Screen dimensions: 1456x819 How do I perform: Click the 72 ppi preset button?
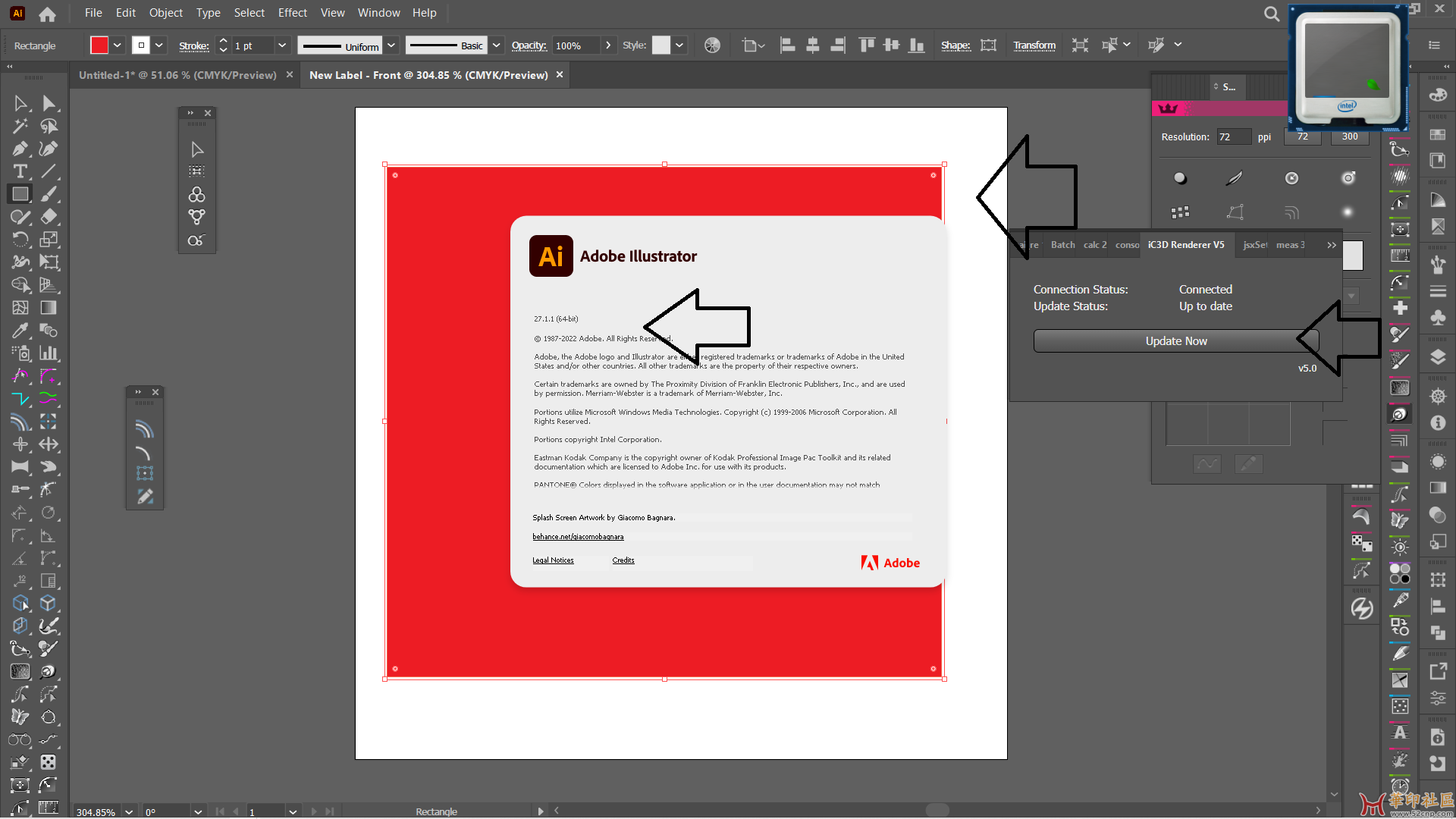pos(1302,137)
